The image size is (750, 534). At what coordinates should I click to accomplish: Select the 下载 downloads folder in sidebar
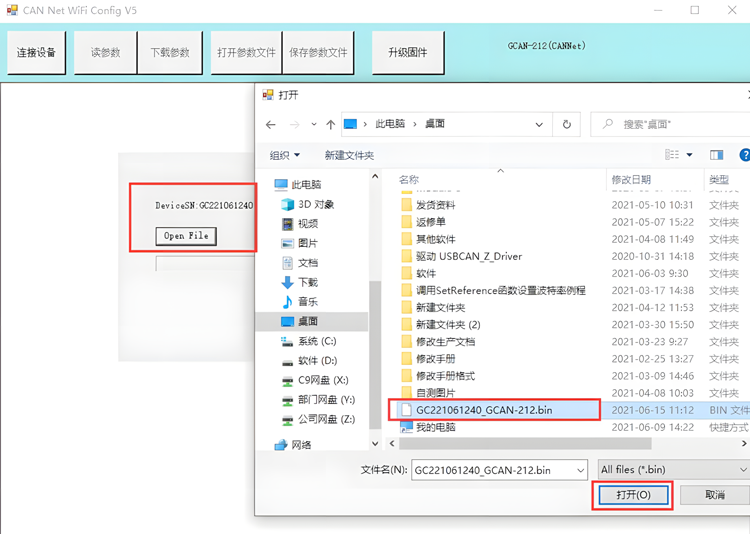[x=307, y=282]
